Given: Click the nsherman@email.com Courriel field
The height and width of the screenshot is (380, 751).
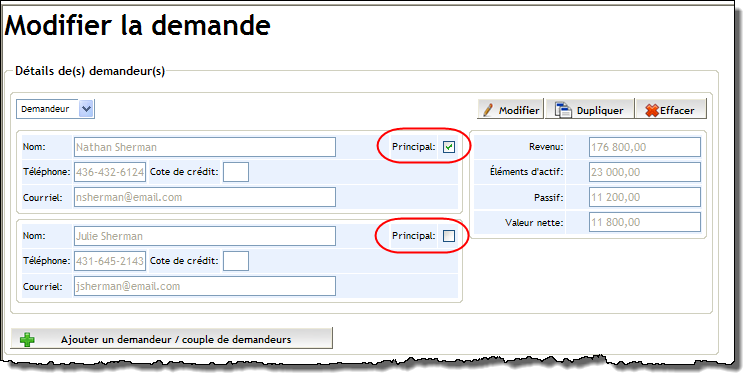Looking at the screenshot, I should tap(205, 197).
